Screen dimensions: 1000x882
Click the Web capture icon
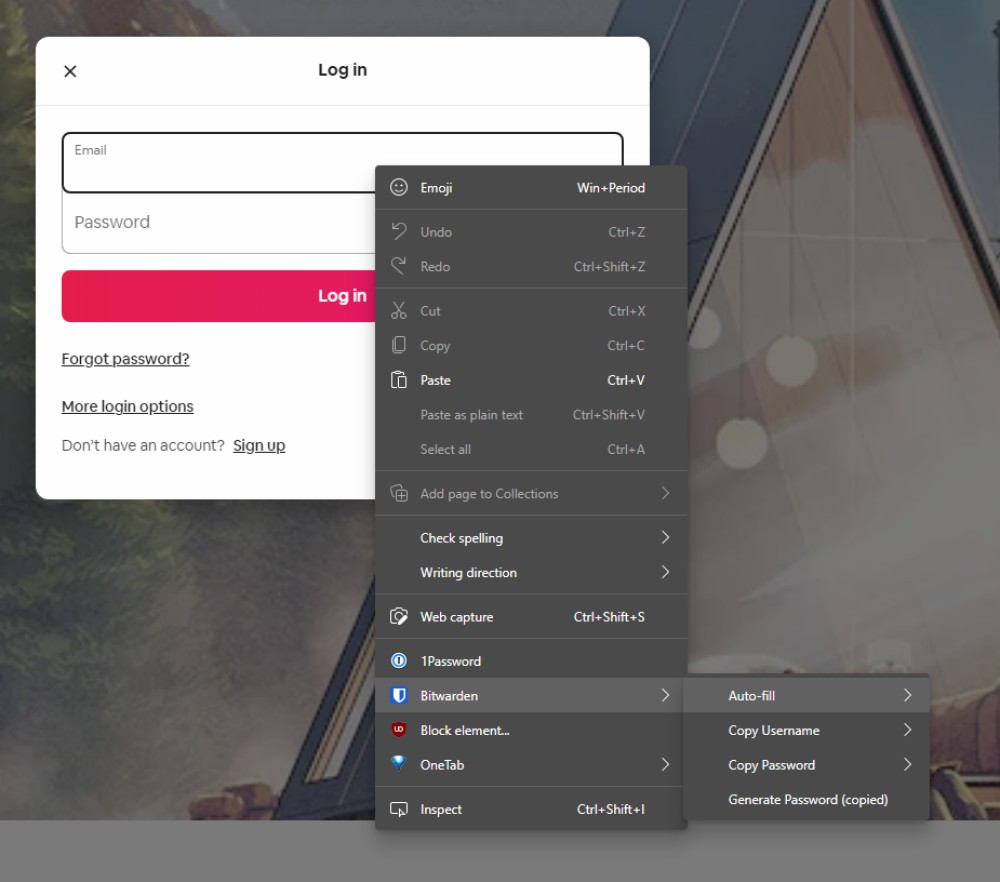click(399, 617)
